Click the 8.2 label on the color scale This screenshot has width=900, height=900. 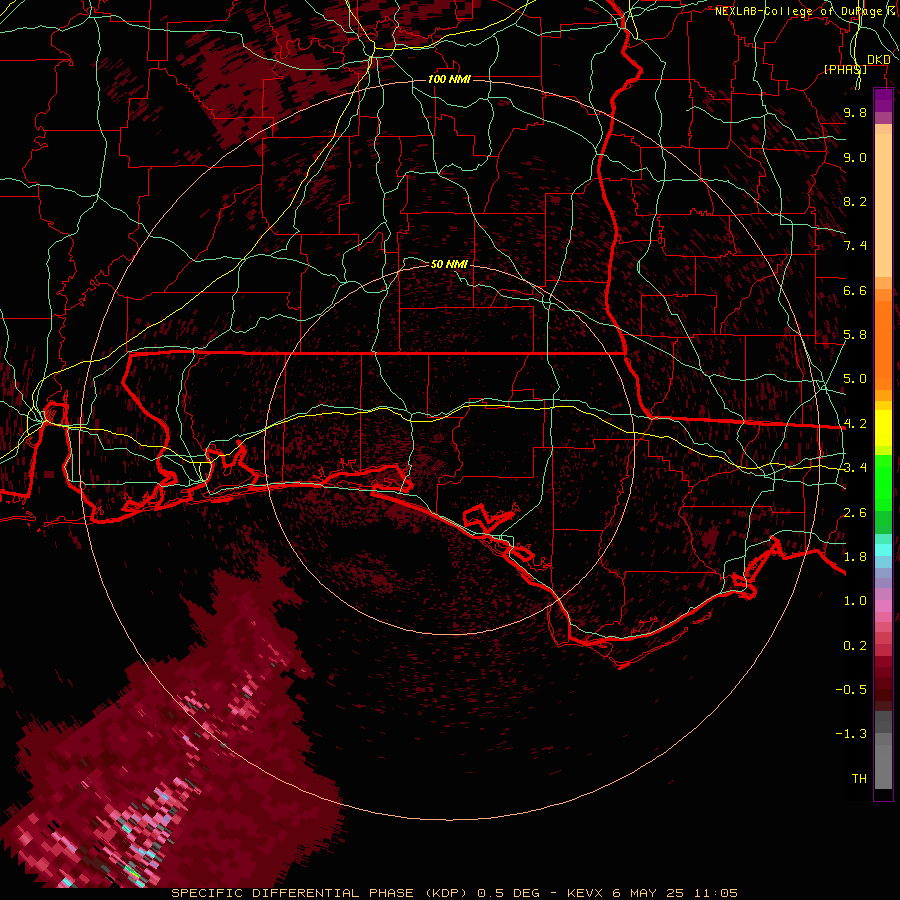click(x=855, y=201)
